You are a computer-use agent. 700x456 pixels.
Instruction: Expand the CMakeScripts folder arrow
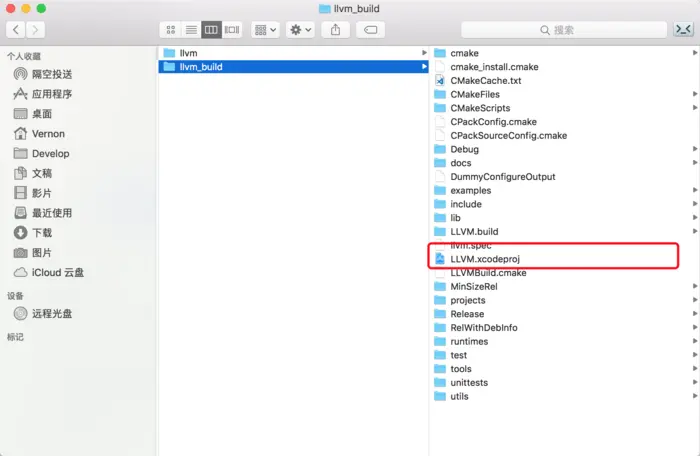click(695, 108)
